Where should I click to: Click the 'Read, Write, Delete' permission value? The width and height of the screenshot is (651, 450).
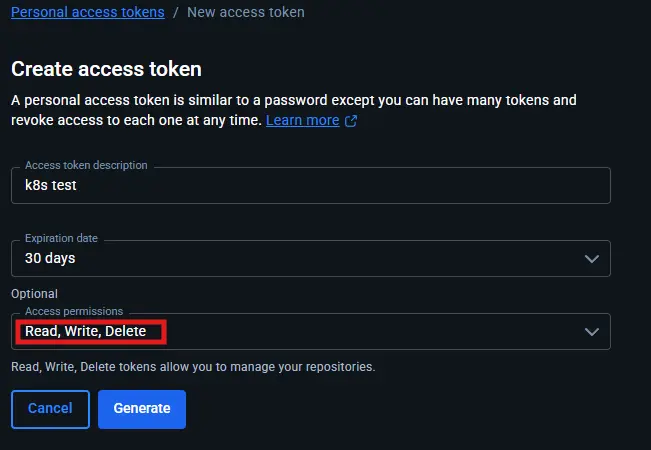[x=86, y=331]
